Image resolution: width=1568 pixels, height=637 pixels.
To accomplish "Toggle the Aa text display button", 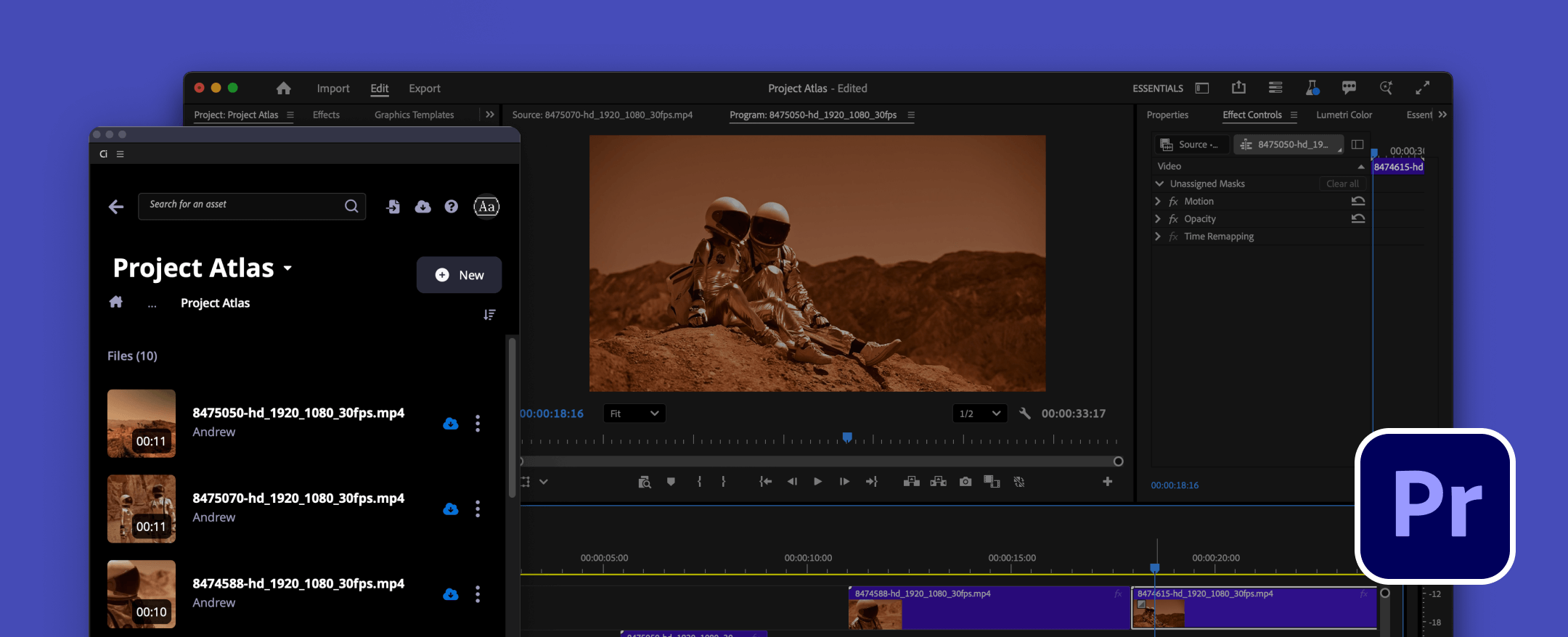I will pos(486,207).
